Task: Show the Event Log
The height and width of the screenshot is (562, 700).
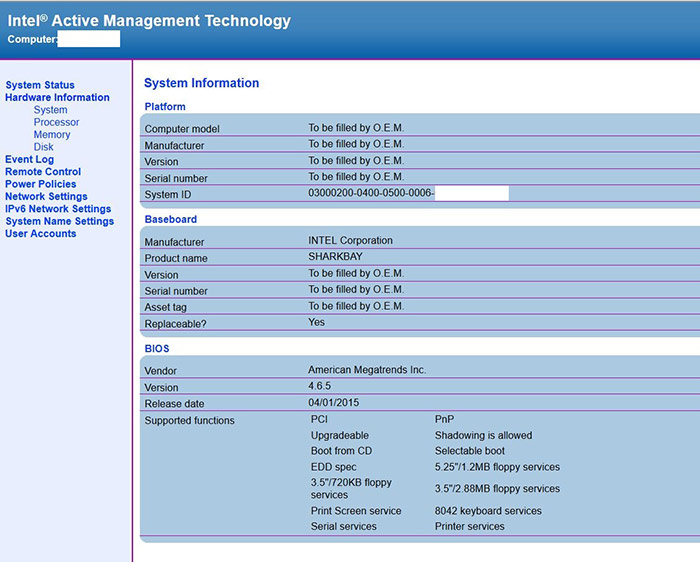Action: coord(29,159)
